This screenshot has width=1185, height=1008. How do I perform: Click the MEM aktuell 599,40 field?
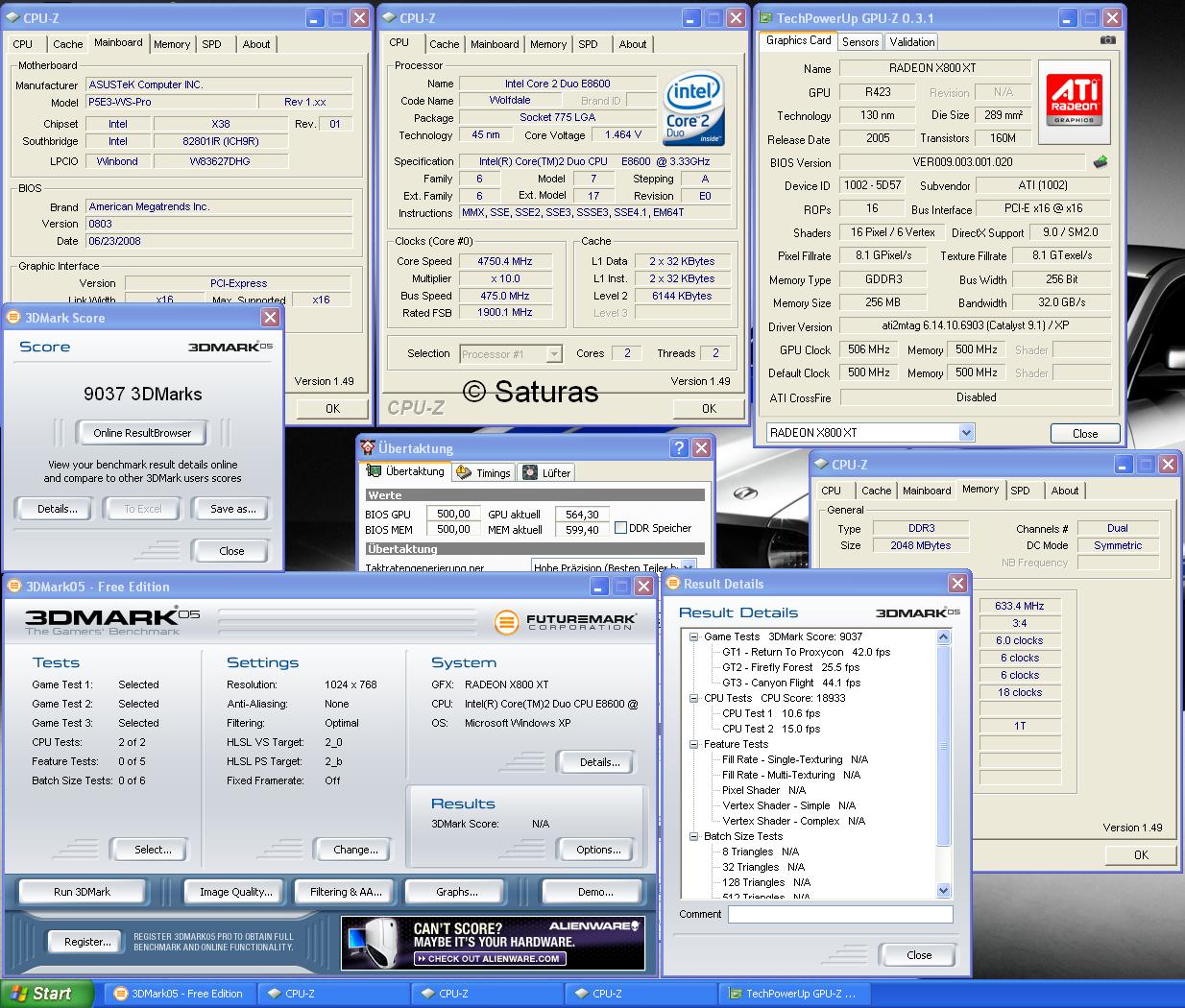point(582,529)
